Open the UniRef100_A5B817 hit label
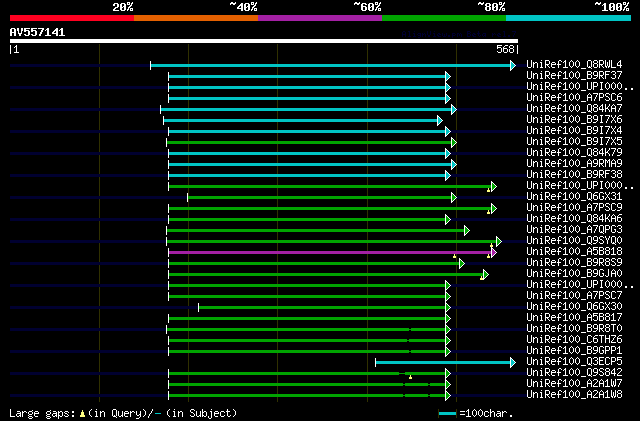Image resolution: width=640 pixels, height=421 pixels. click(x=574, y=318)
